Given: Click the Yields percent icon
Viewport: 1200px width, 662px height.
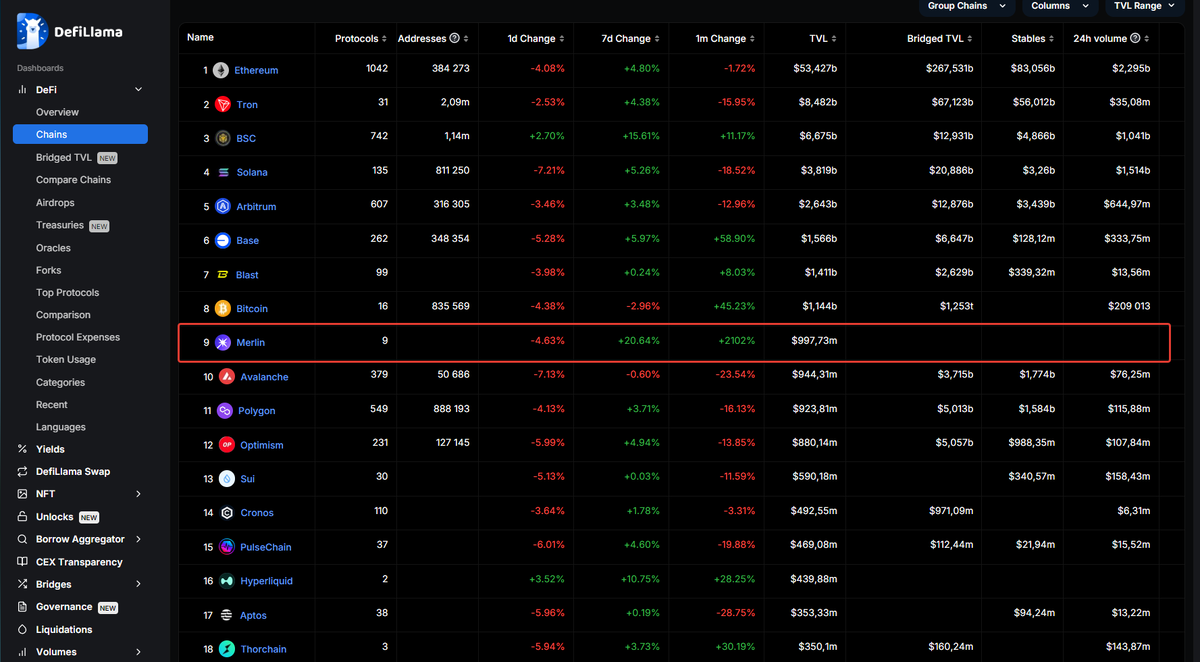Looking at the screenshot, I should (22, 449).
